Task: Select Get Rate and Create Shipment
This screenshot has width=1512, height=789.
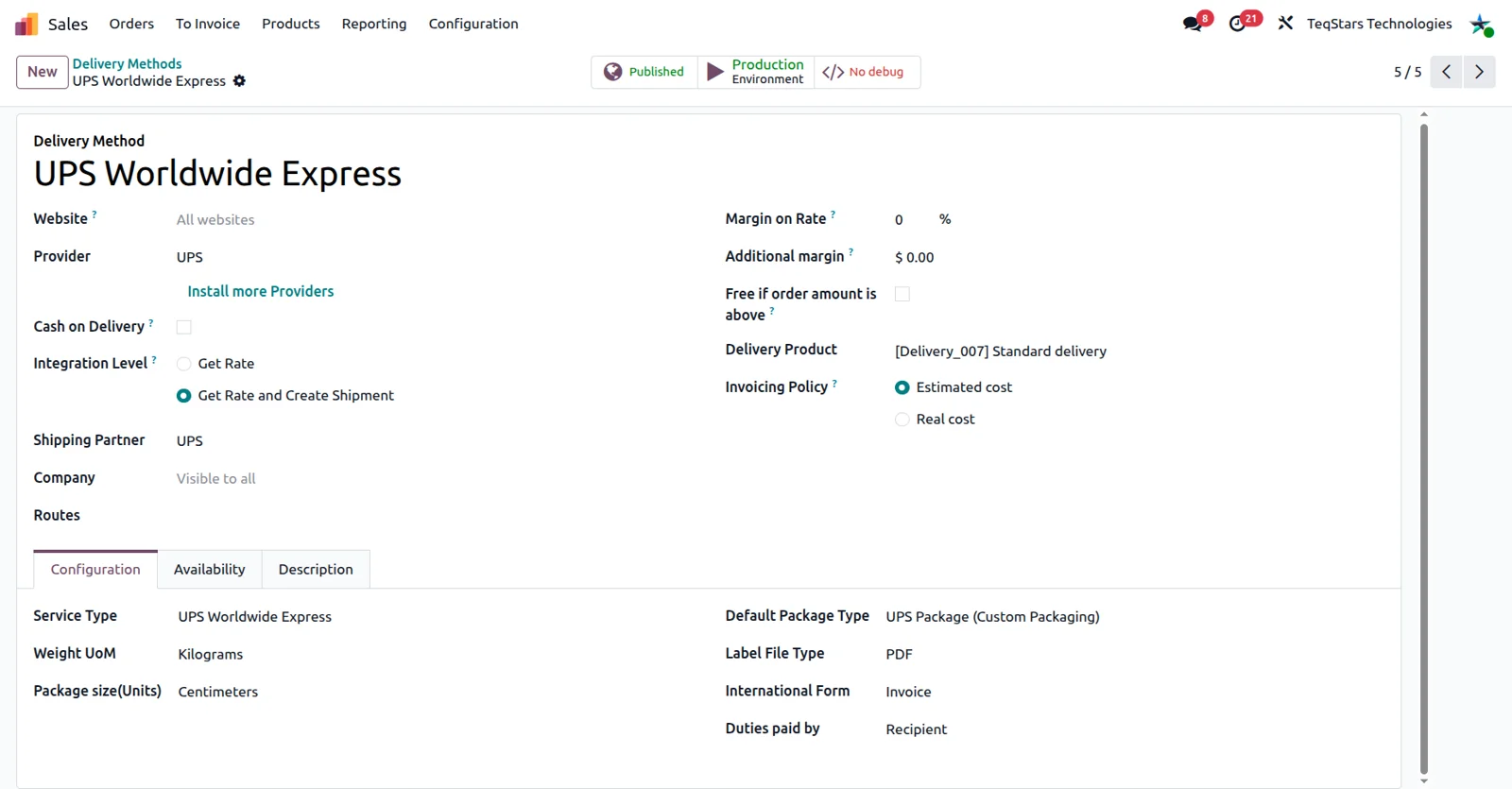Action: coord(184,396)
